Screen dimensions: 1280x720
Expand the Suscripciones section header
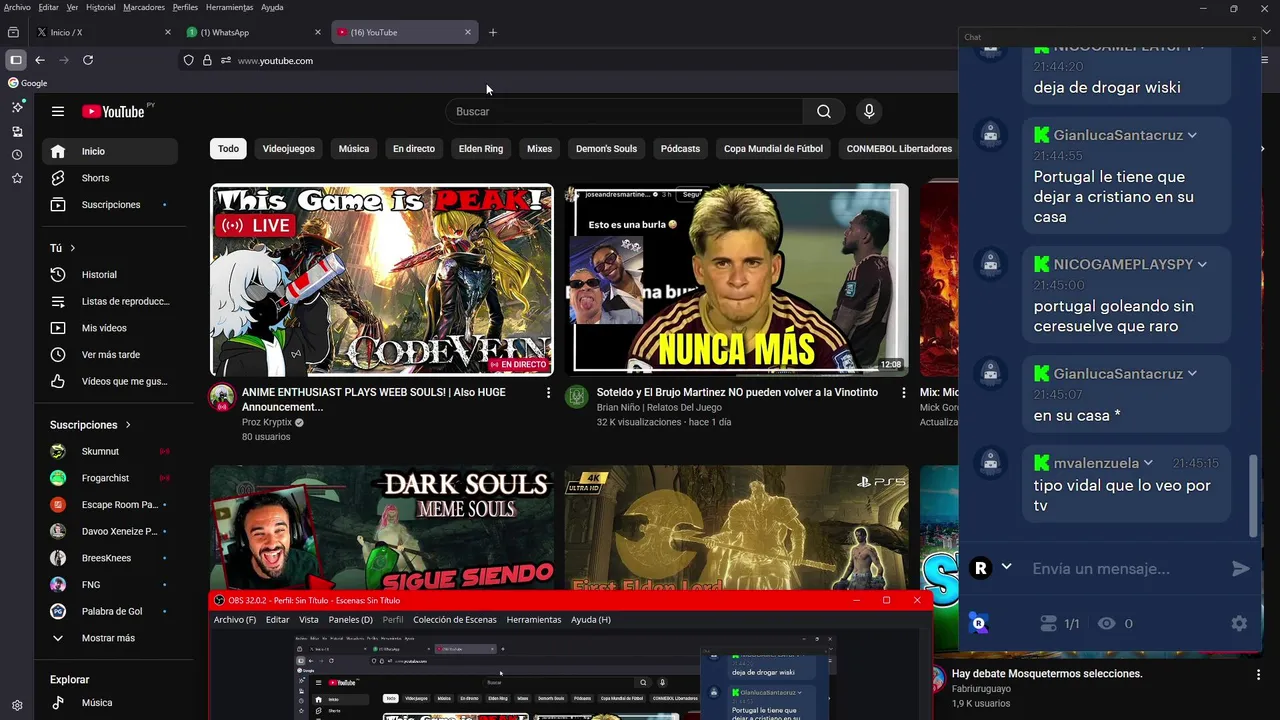91,425
